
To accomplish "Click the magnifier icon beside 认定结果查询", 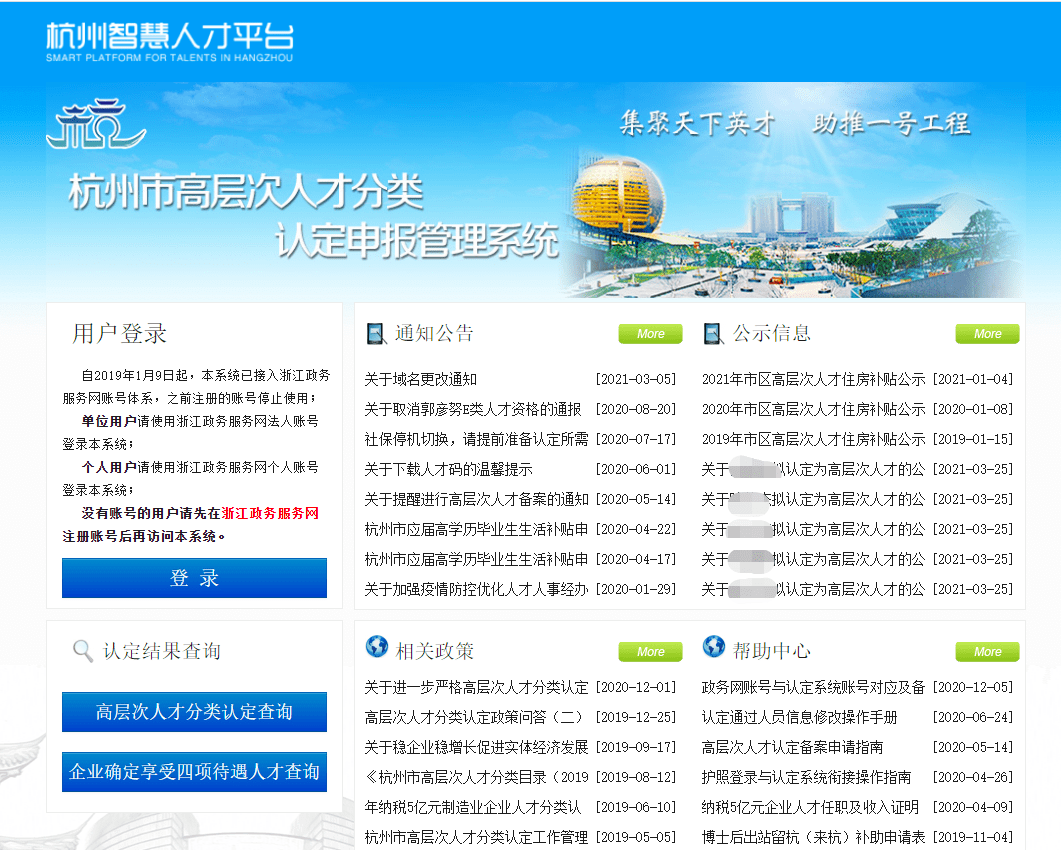I will pos(83,651).
